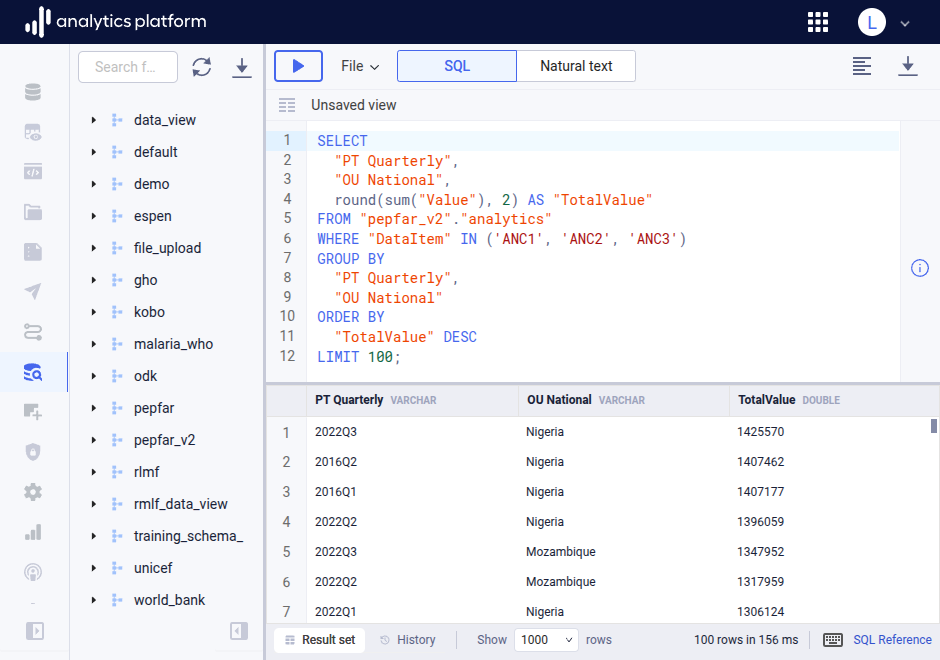Viewport: 940px width, 660px height.
Task: Select the Result set tab
Action: [320, 640]
